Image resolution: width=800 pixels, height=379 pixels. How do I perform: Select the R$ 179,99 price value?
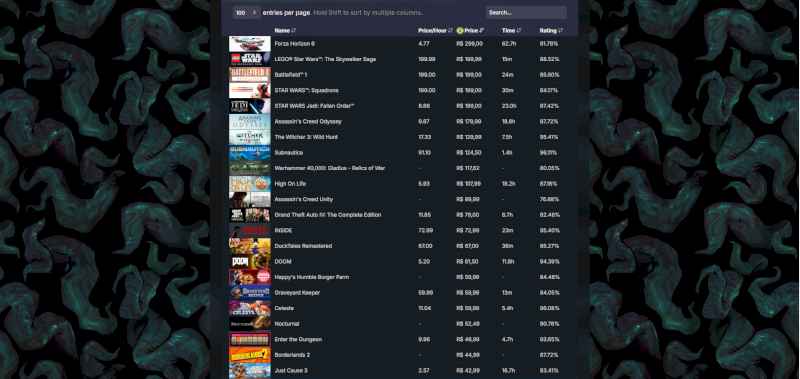[469, 121]
